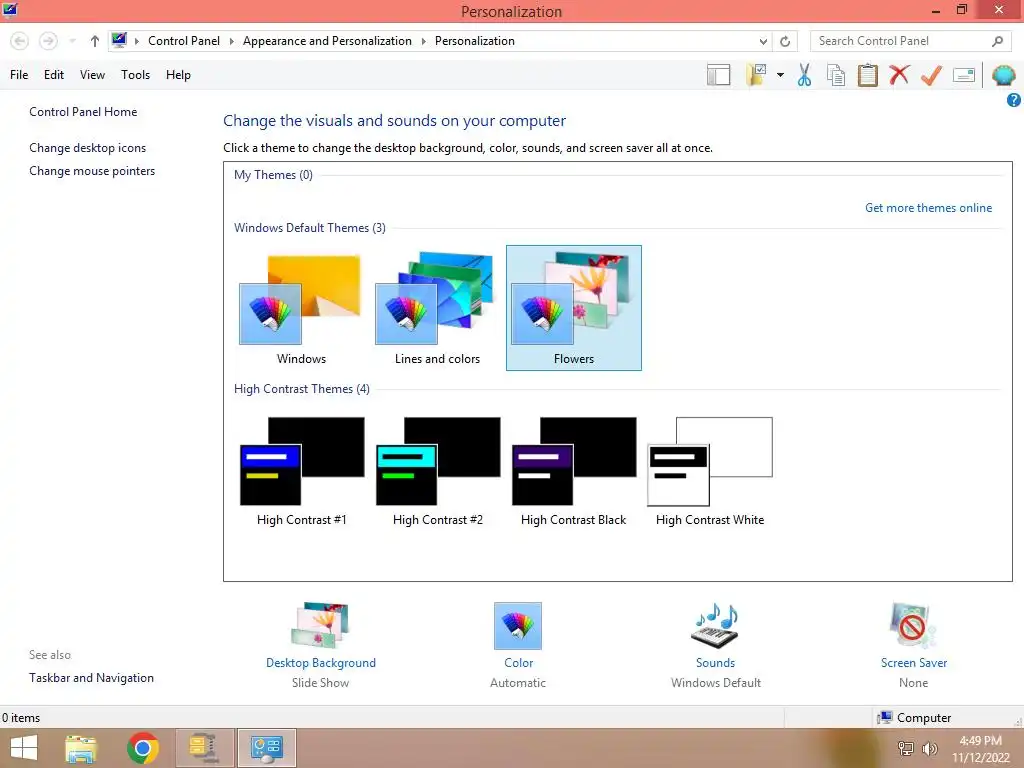
Task: Click the Up one level arrow
Action: click(95, 41)
